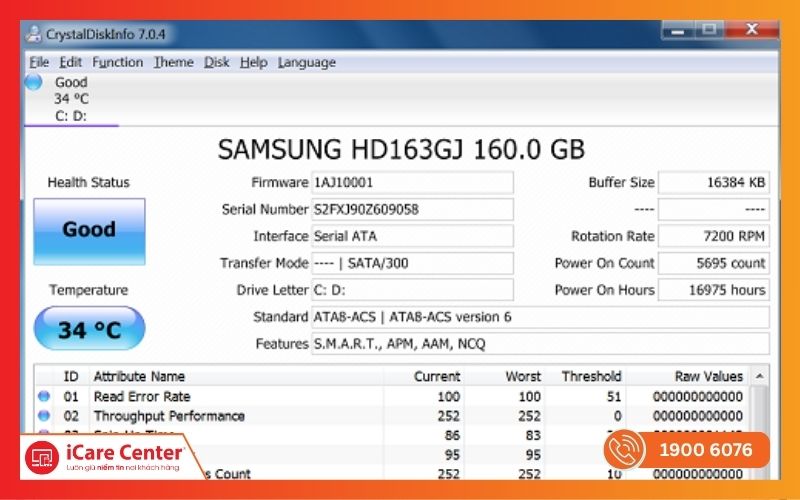This screenshot has width=800, height=500.
Task: Click the Features field with S.M.A.R.T., APM
Action: (540, 344)
